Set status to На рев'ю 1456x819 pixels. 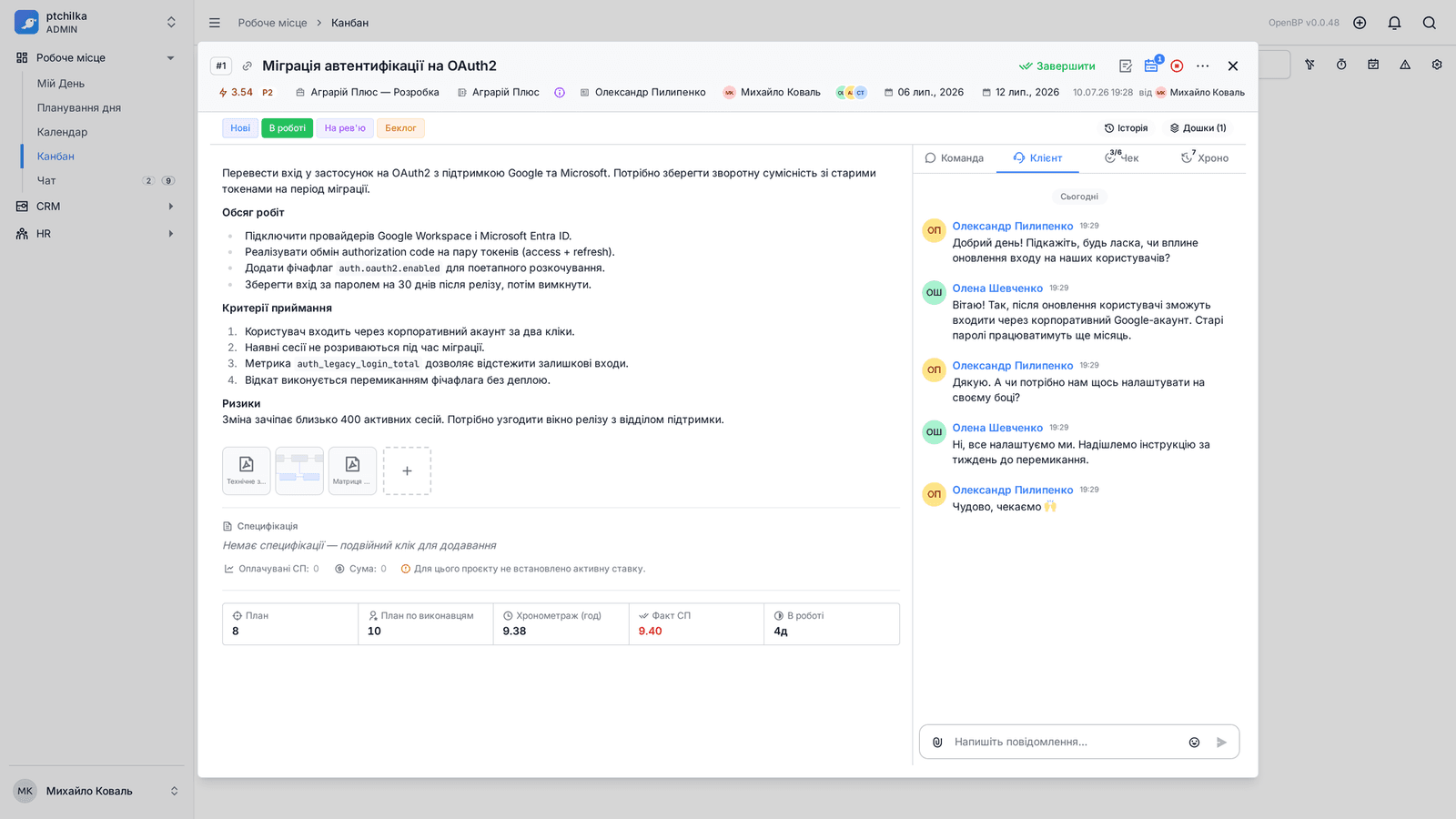click(345, 128)
